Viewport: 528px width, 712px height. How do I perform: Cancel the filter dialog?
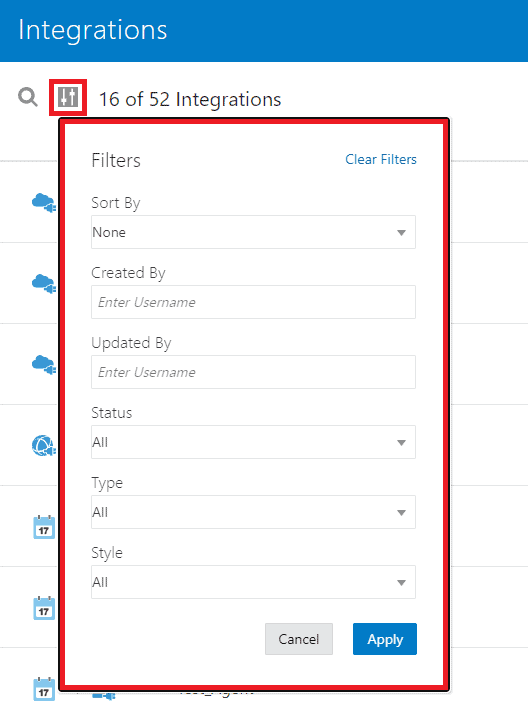[299, 639]
